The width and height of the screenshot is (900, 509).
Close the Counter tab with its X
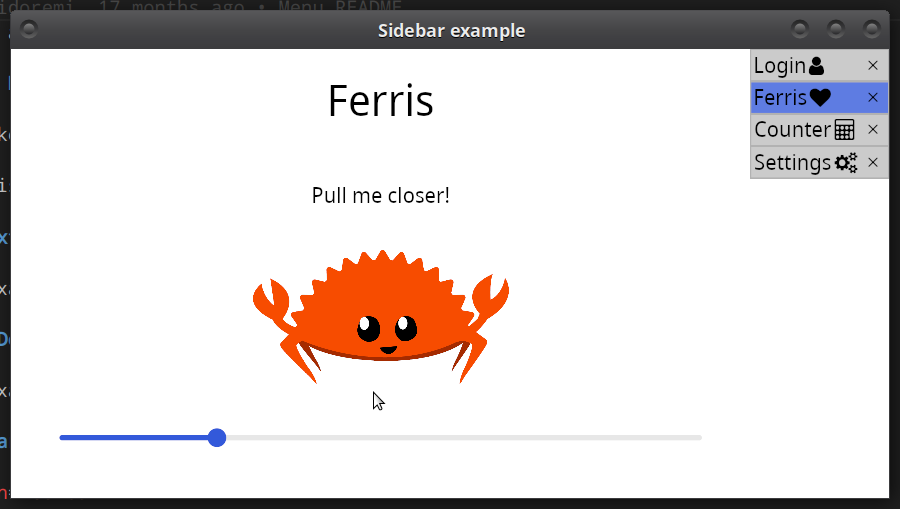(x=873, y=130)
